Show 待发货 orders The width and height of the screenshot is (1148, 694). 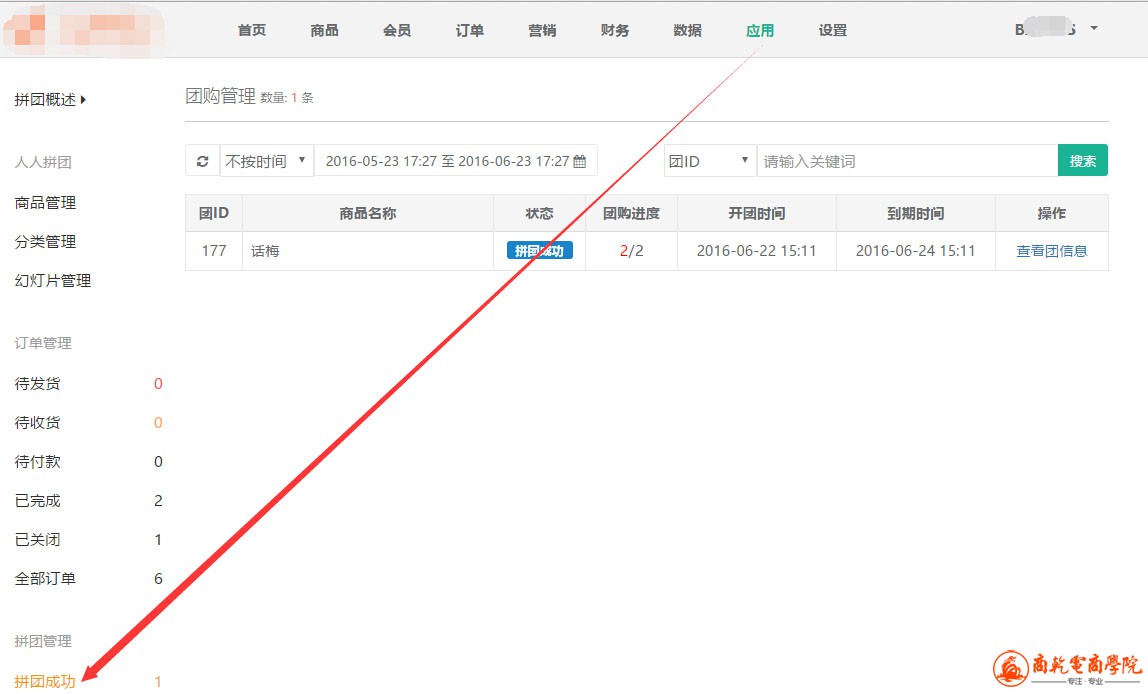point(38,384)
